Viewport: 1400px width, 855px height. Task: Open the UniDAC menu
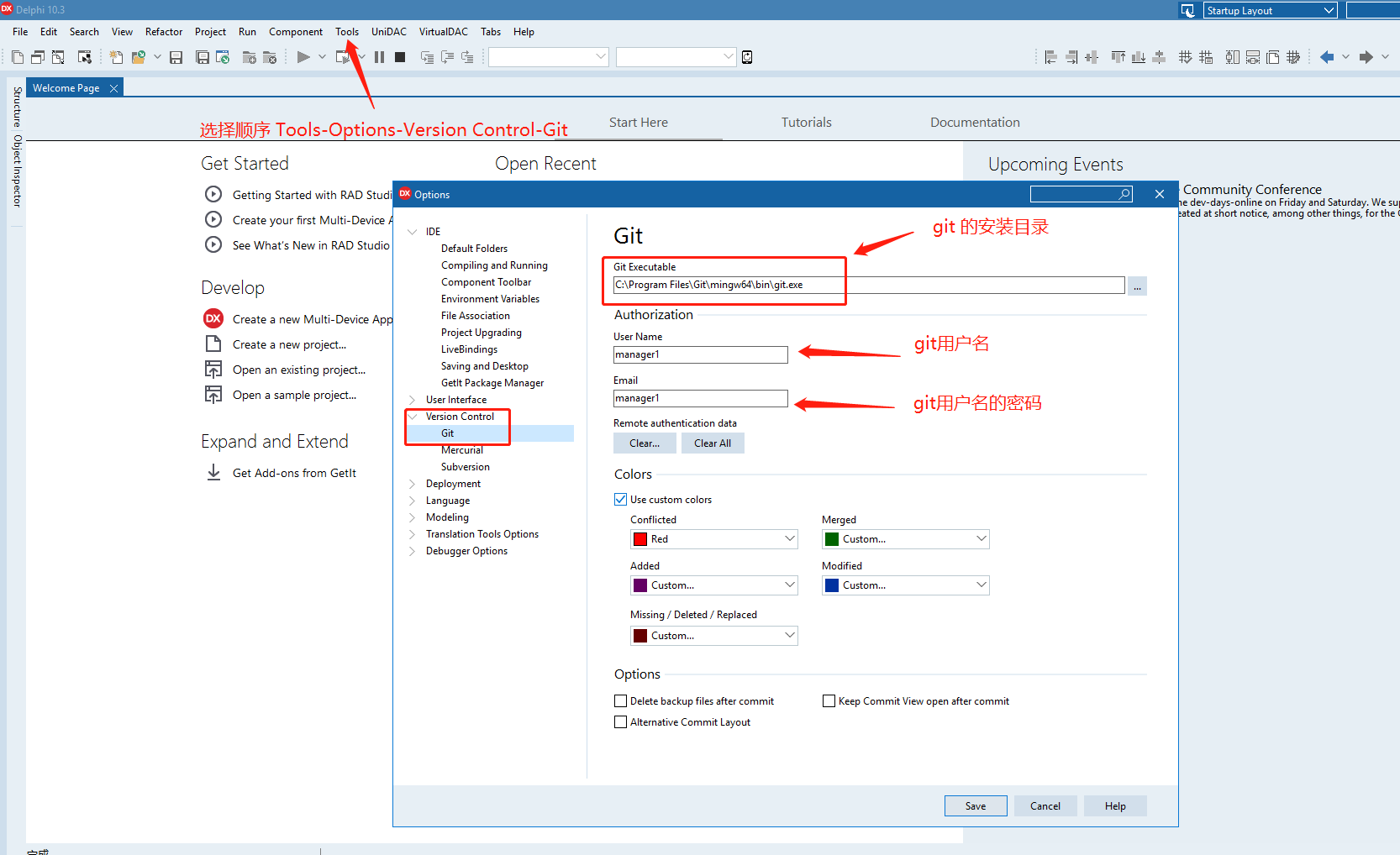389,32
